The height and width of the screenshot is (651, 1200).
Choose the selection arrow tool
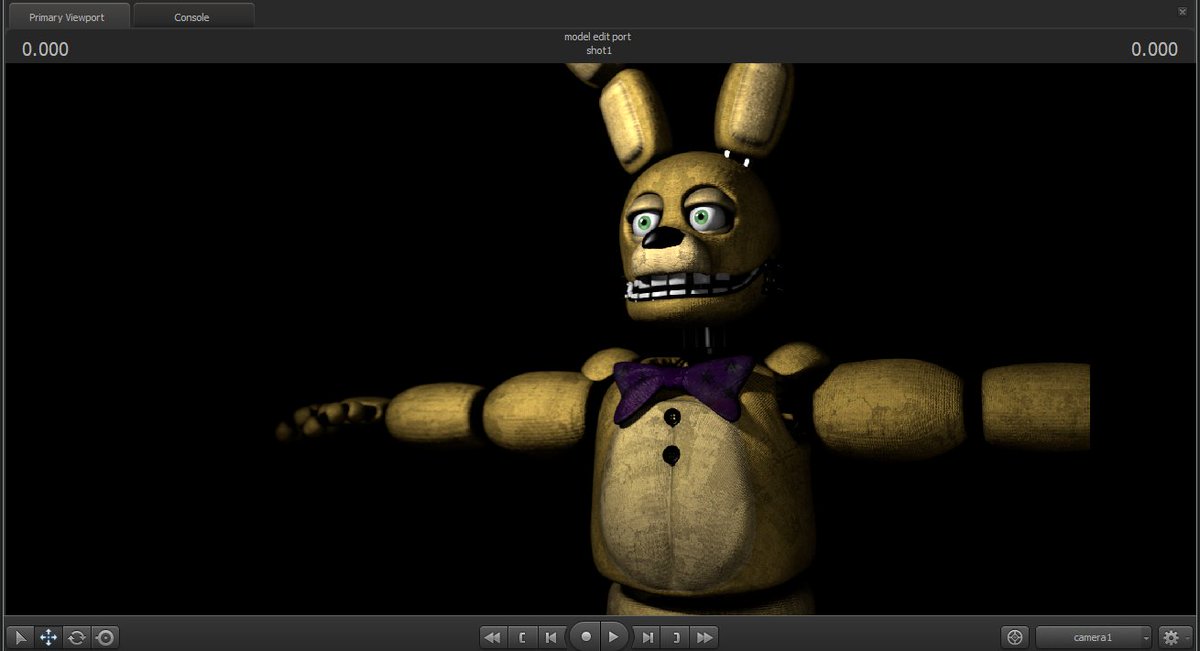click(20, 637)
